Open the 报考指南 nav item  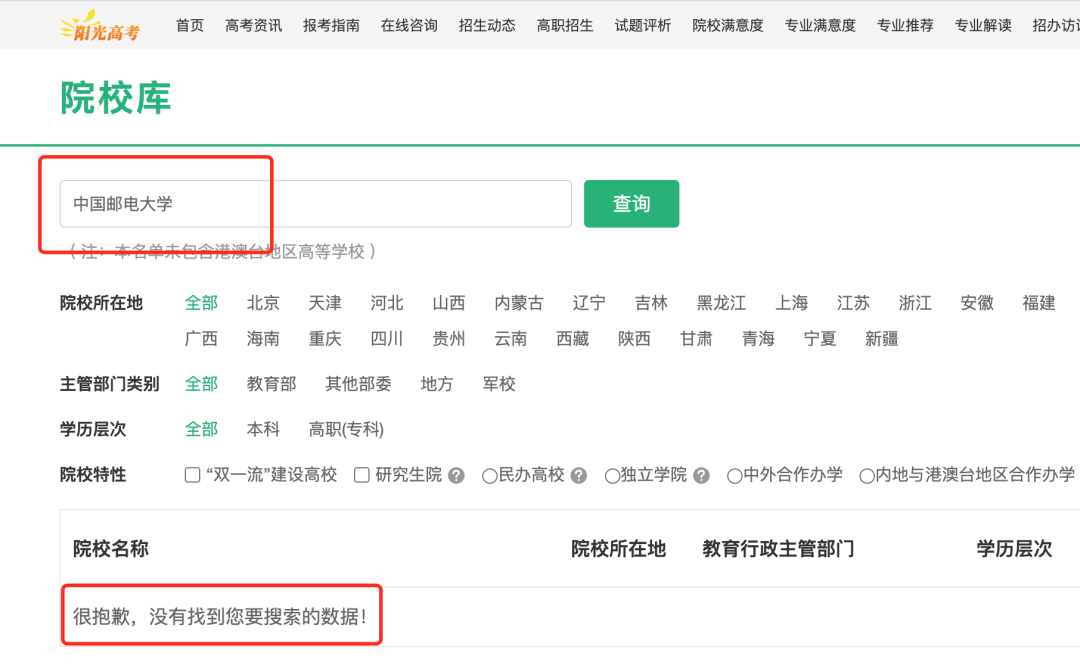(331, 25)
